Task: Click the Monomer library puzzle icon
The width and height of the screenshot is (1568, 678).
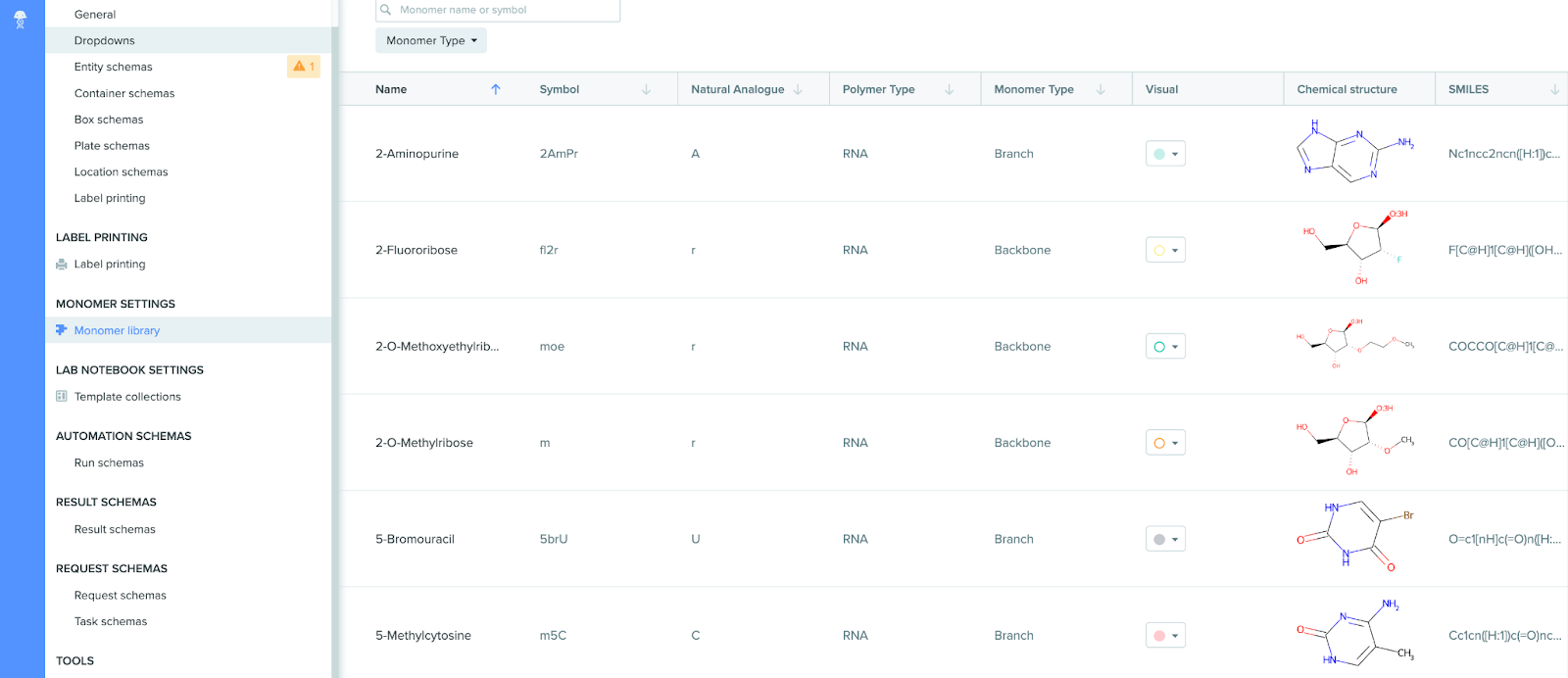Action: click(x=62, y=330)
